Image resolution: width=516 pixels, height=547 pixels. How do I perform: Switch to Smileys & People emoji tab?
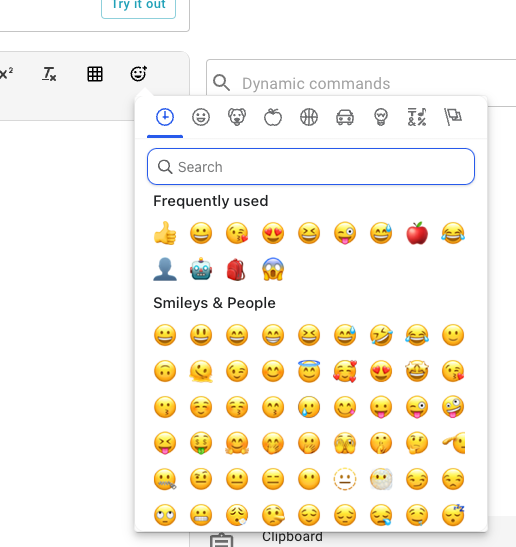click(x=201, y=117)
